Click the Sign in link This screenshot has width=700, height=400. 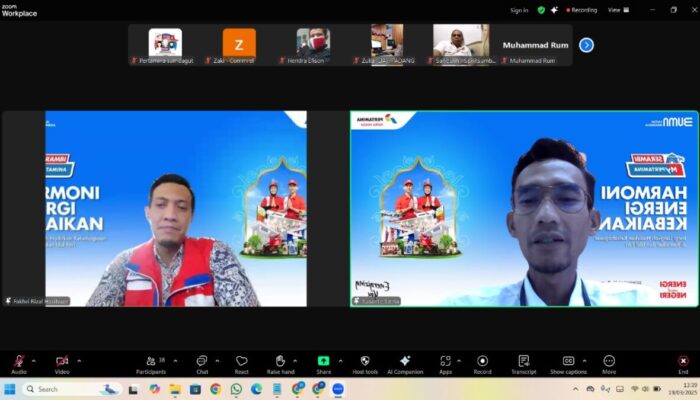(x=519, y=10)
